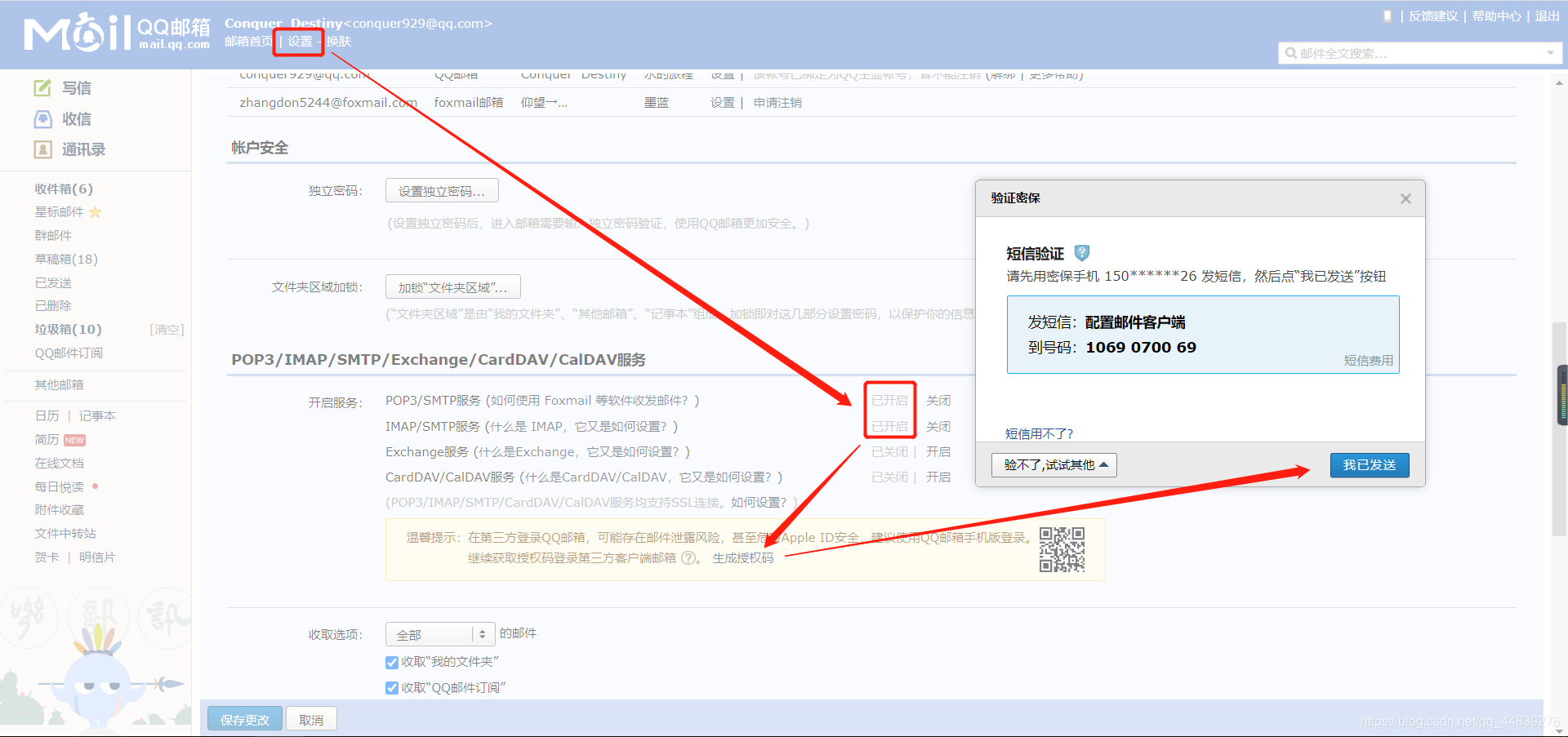
Task: Click the help question mark after 登录第三方客户端邮箱
Action: [x=688, y=558]
